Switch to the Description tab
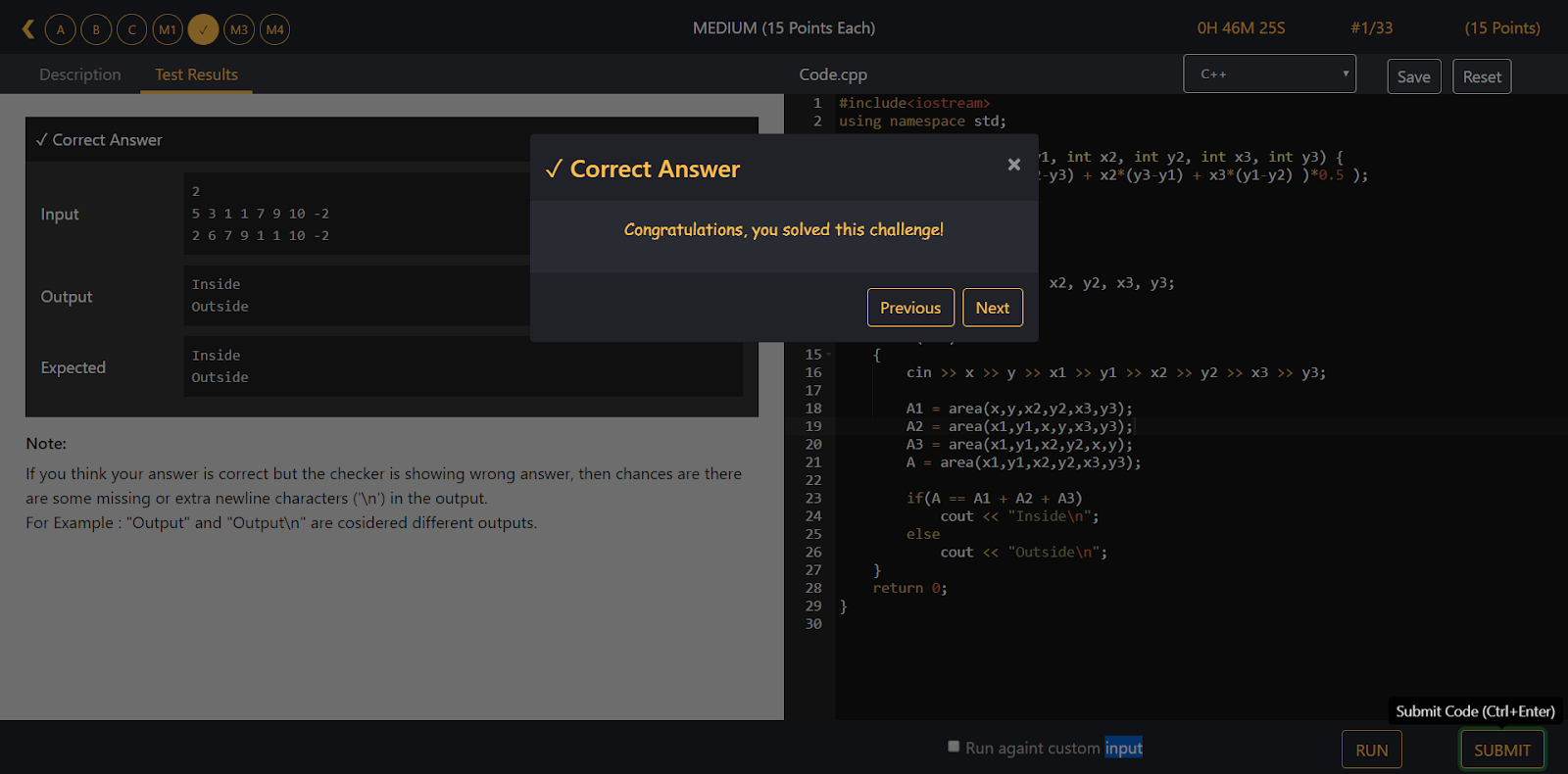 80,74
